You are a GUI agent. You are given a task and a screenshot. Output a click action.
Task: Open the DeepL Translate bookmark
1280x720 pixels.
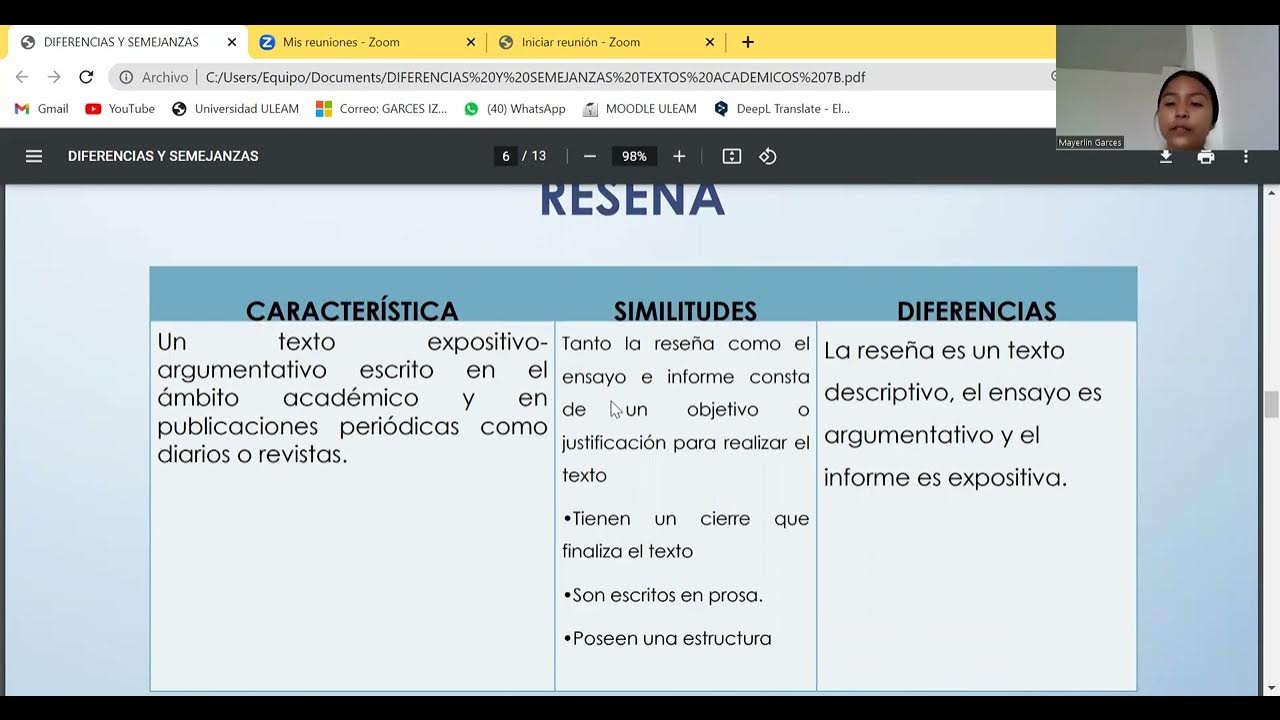tap(782, 109)
